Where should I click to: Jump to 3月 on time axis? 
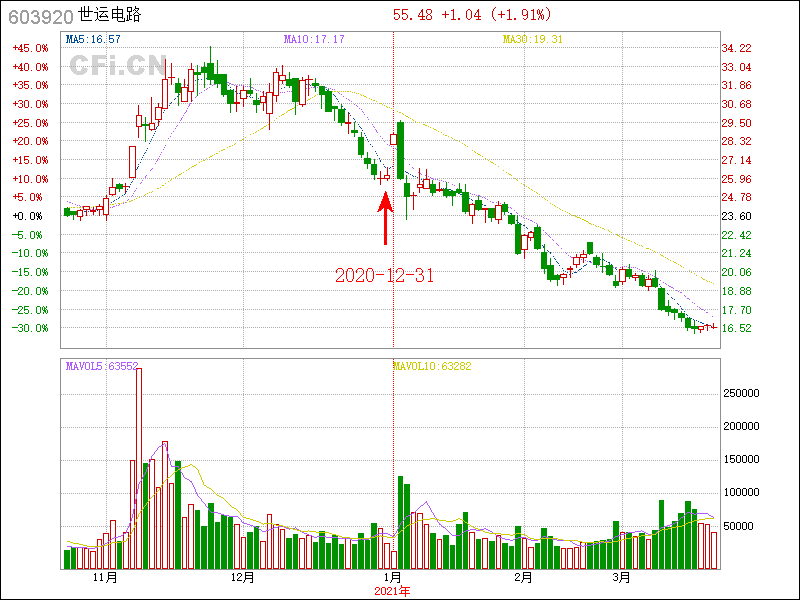click(621, 578)
